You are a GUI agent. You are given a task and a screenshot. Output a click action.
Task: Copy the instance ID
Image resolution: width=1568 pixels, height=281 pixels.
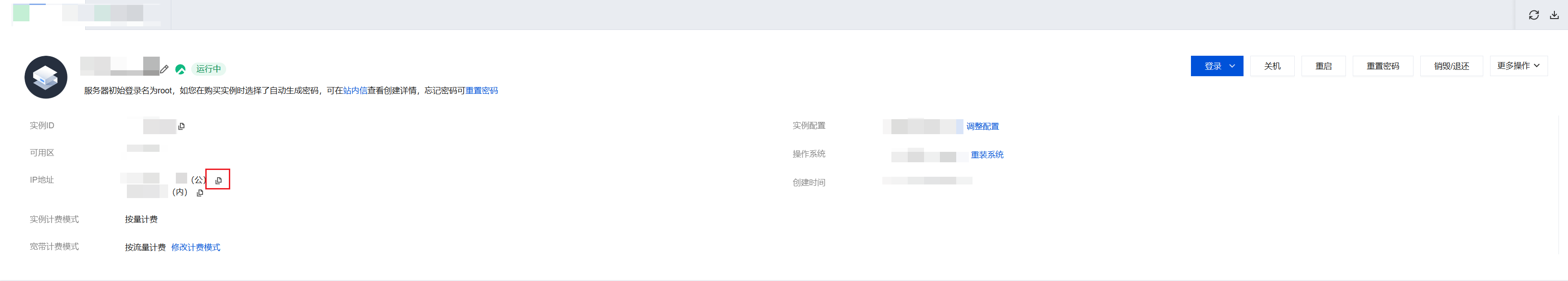pyautogui.click(x=181, y=126)
